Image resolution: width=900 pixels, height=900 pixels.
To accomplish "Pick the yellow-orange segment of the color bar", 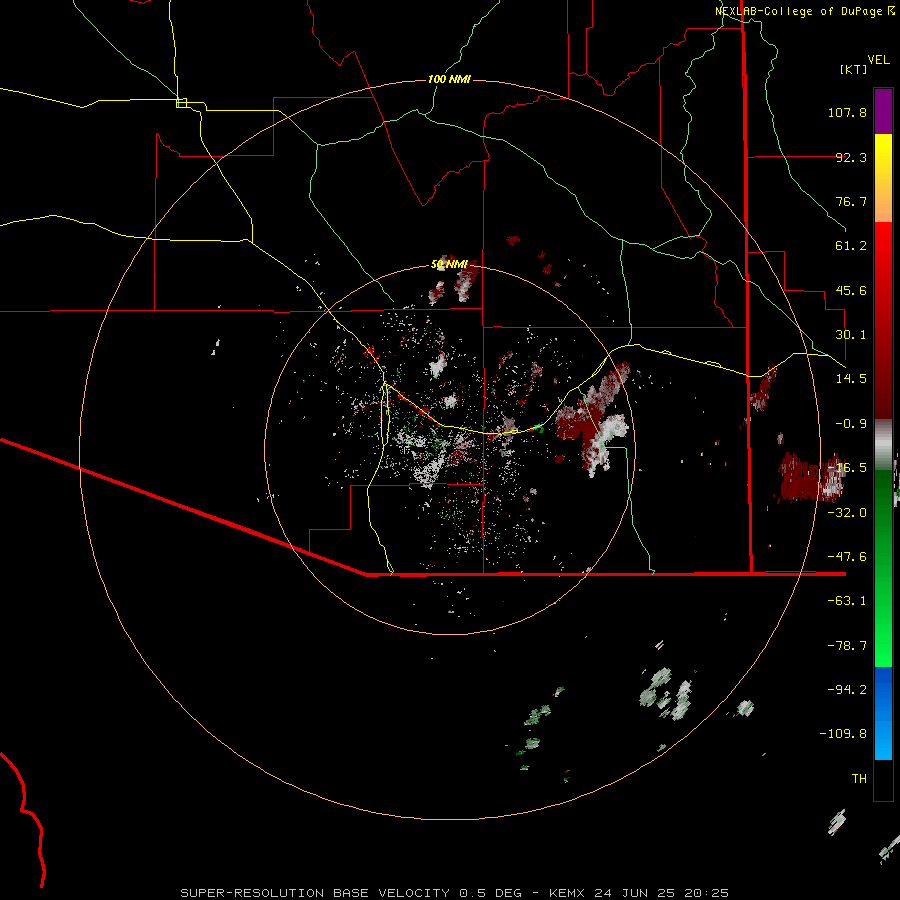I will [883, 178].
